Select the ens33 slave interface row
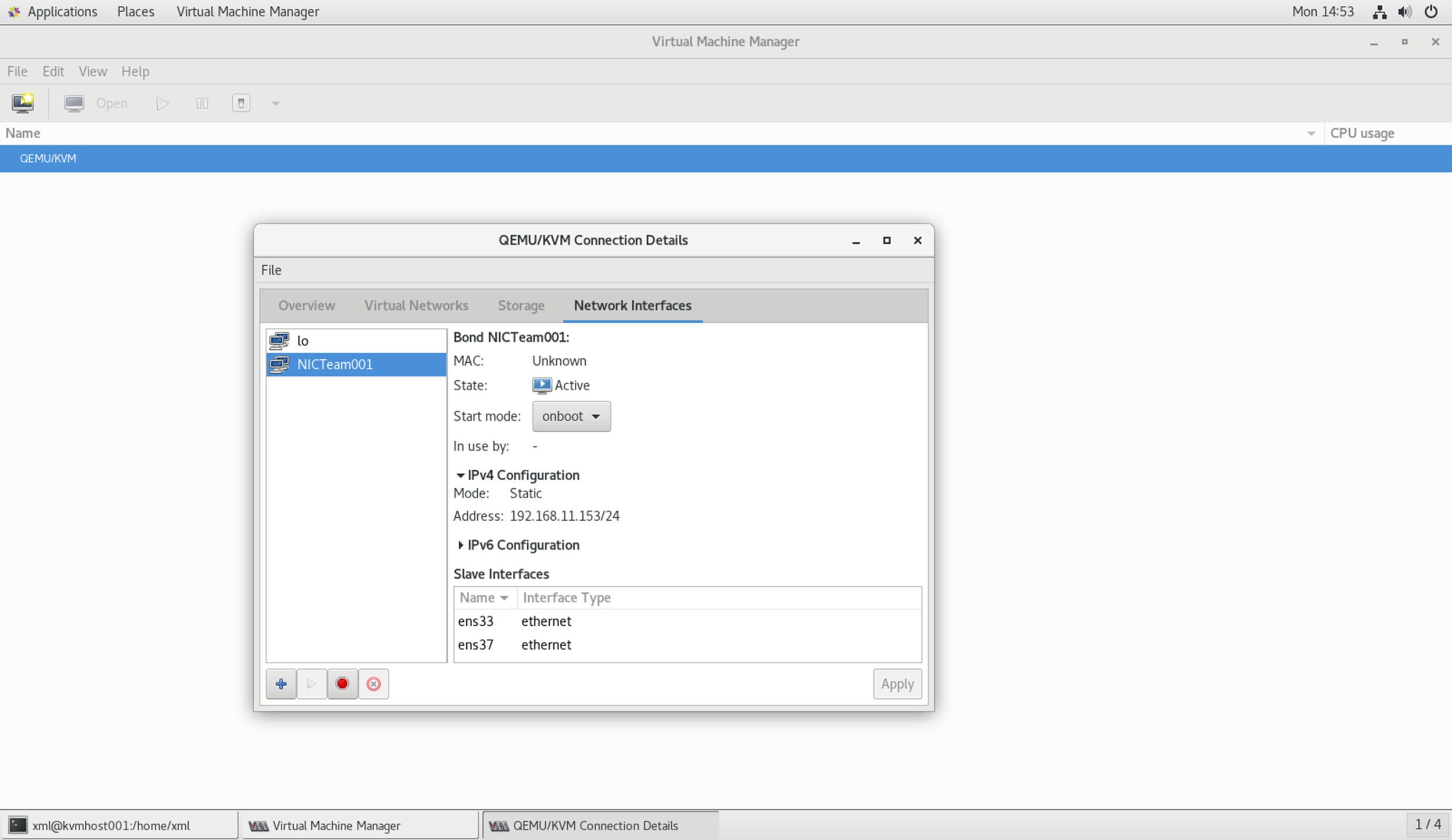This screenshot has width=1452, height=840. pos(687,621)
